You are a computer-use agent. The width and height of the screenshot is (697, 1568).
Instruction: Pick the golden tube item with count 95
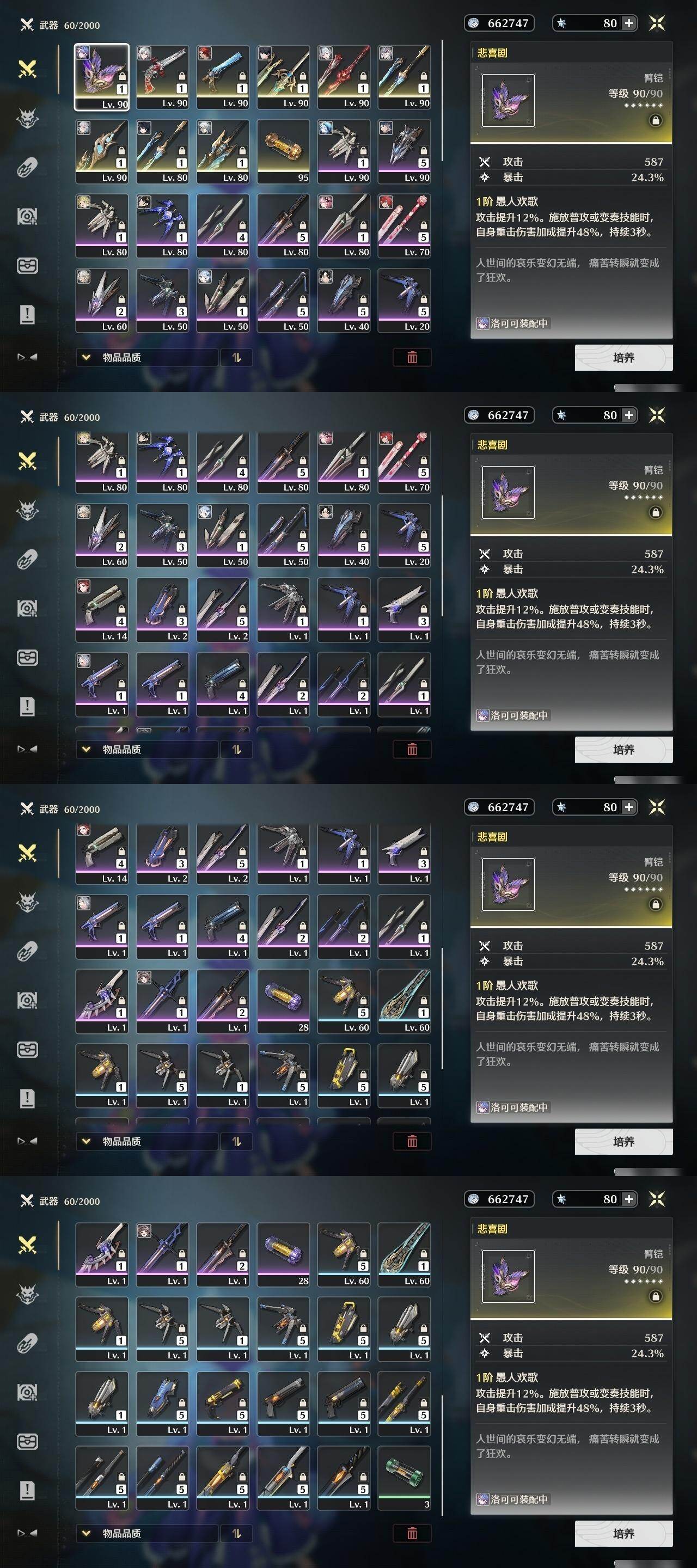pyautogui.click(x=283, y=151)
